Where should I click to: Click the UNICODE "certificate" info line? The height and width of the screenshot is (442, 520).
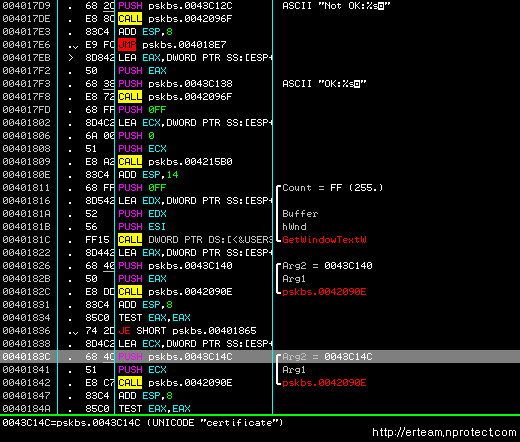click(143, 423)
